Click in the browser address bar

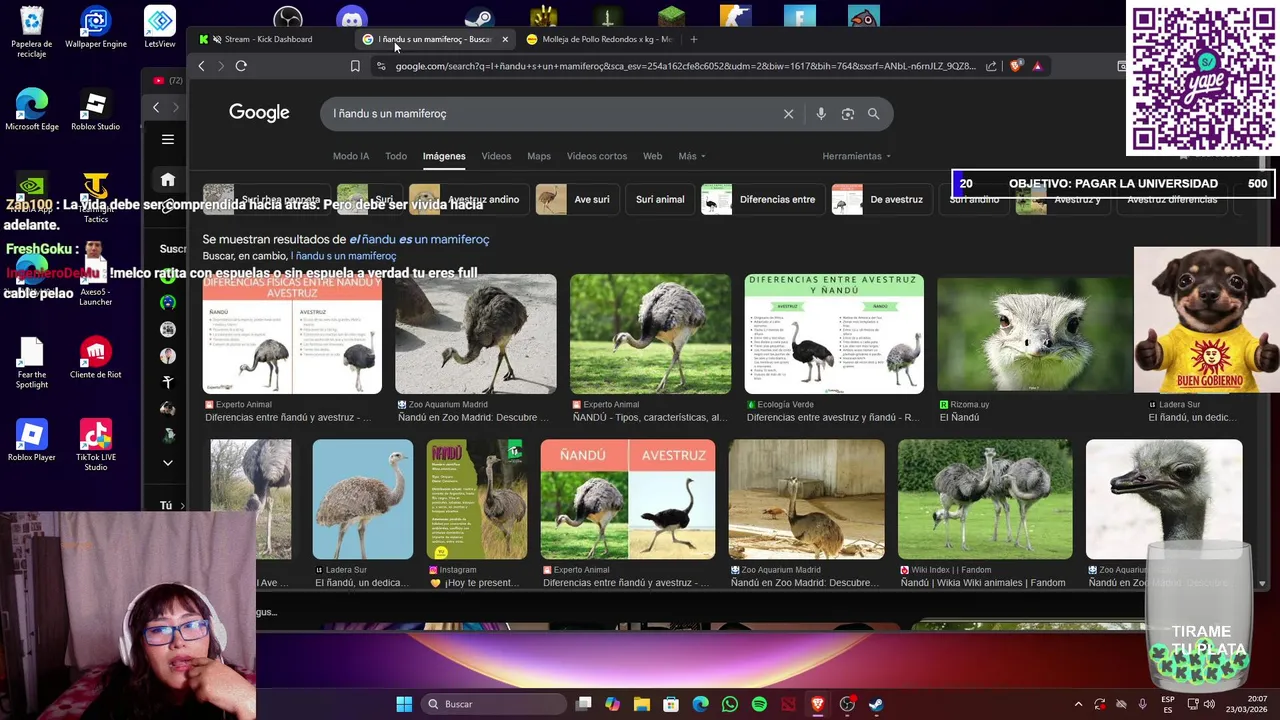pos(685,66)
